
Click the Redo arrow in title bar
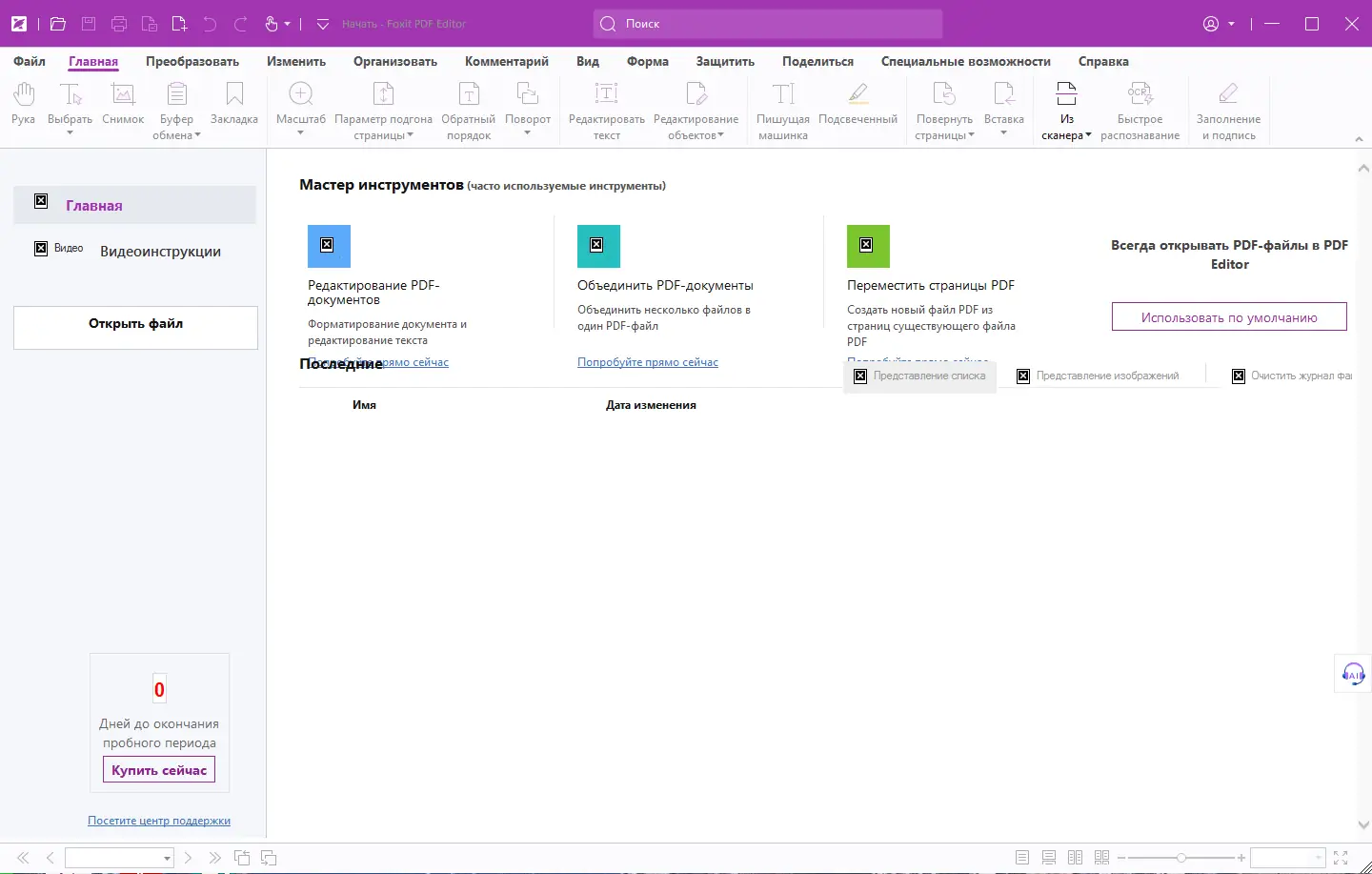[241, 24]
